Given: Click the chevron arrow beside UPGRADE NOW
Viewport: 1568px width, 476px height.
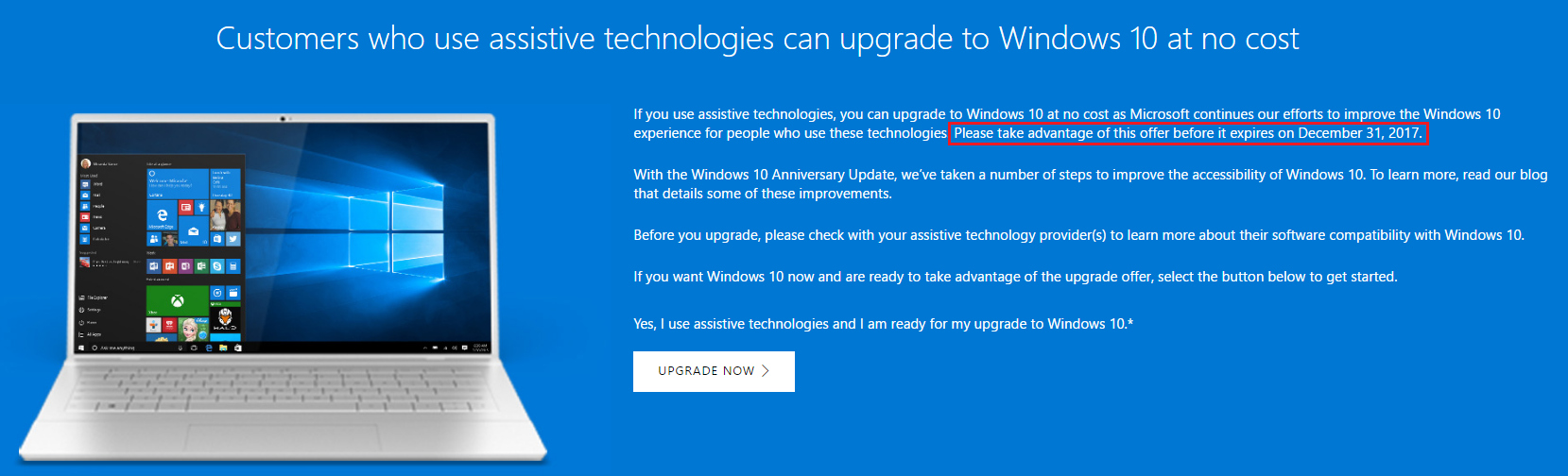Looking at the screenshot, I should click(766, 371).
